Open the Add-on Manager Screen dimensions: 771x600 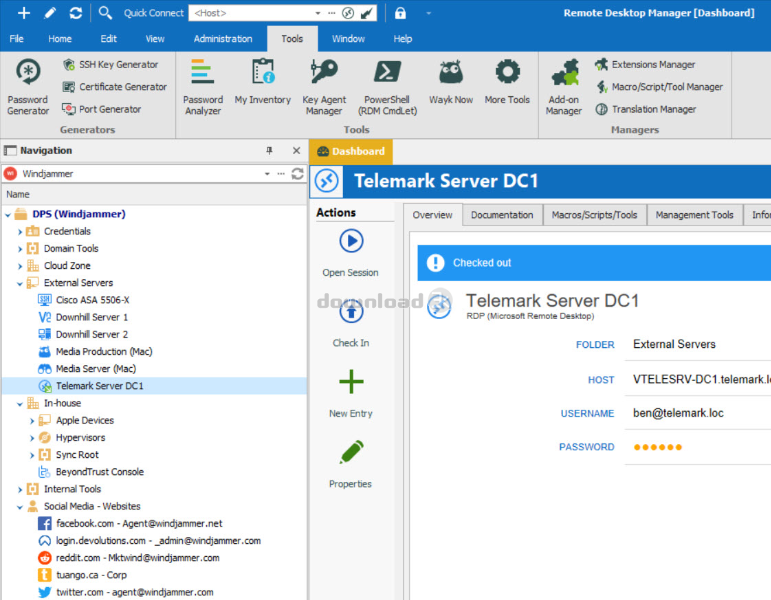[x=563, y=87]
